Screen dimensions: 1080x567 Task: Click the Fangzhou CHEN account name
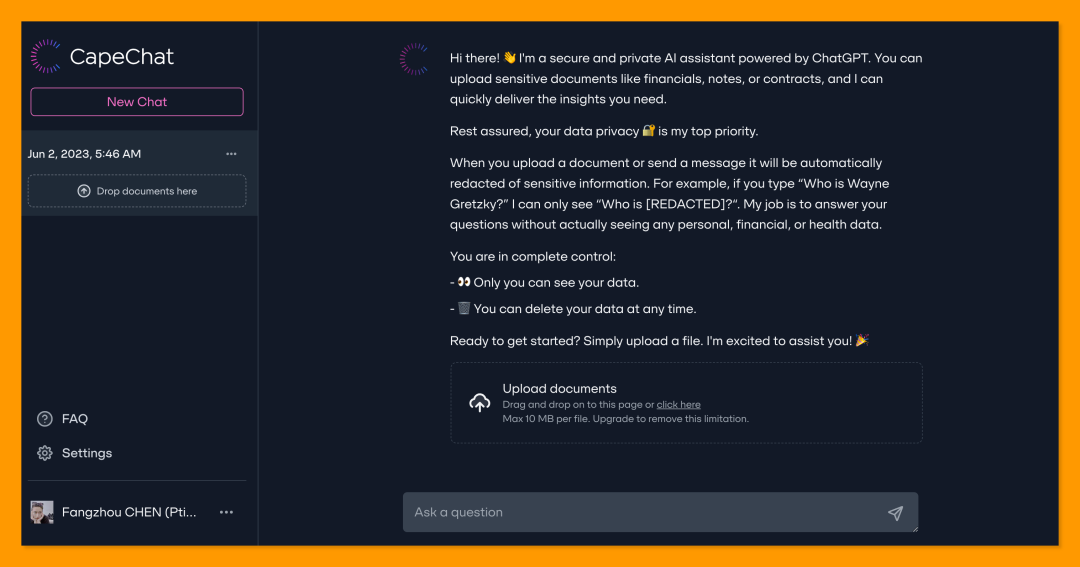point(129,512)
